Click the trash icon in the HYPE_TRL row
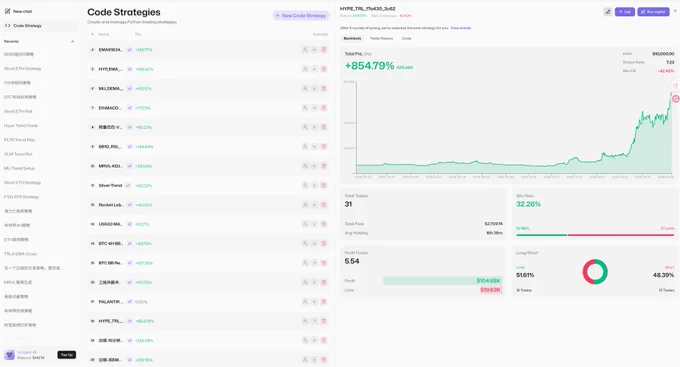Screen dimensions: 680x367 [324, 321]
